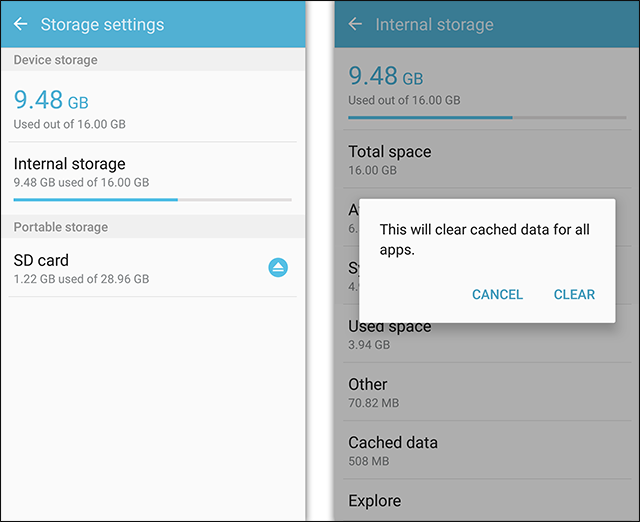
Task: Tap the 9.48 GB used summary on left
Action: pyautogui.click(x=69, y=109)
